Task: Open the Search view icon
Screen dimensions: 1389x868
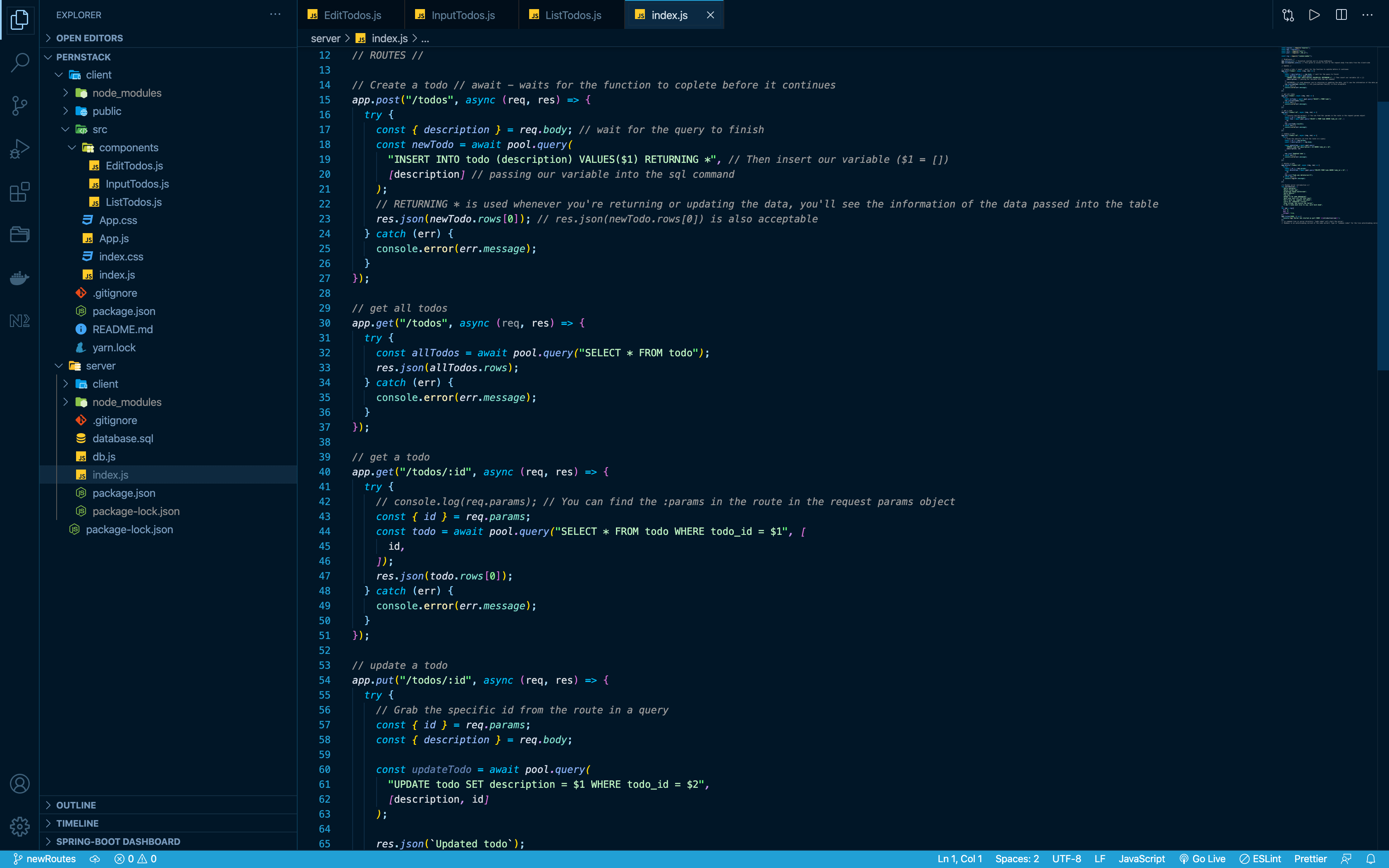Action: click(x=19, y=62)
